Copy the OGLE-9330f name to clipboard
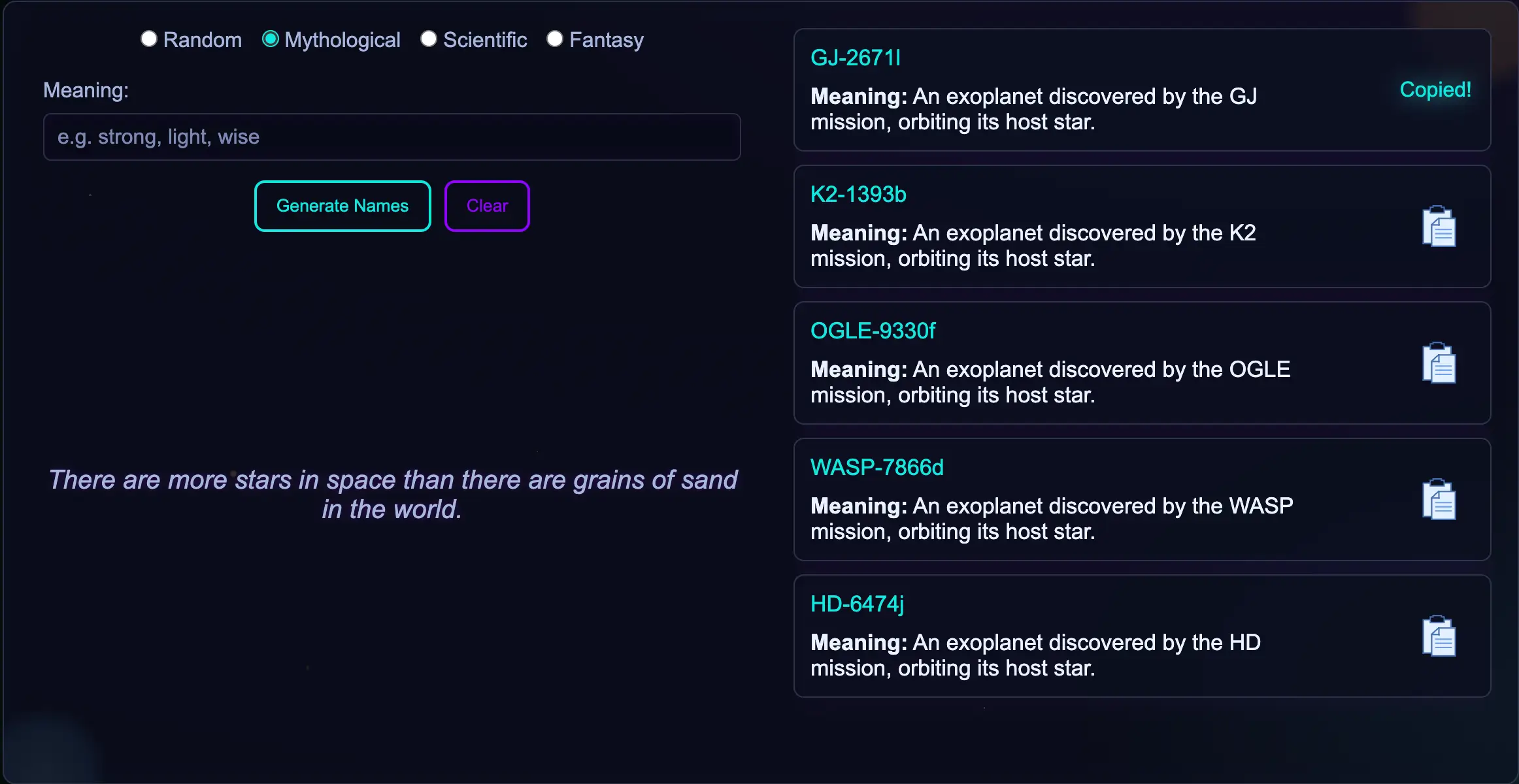 [1439, 363]
